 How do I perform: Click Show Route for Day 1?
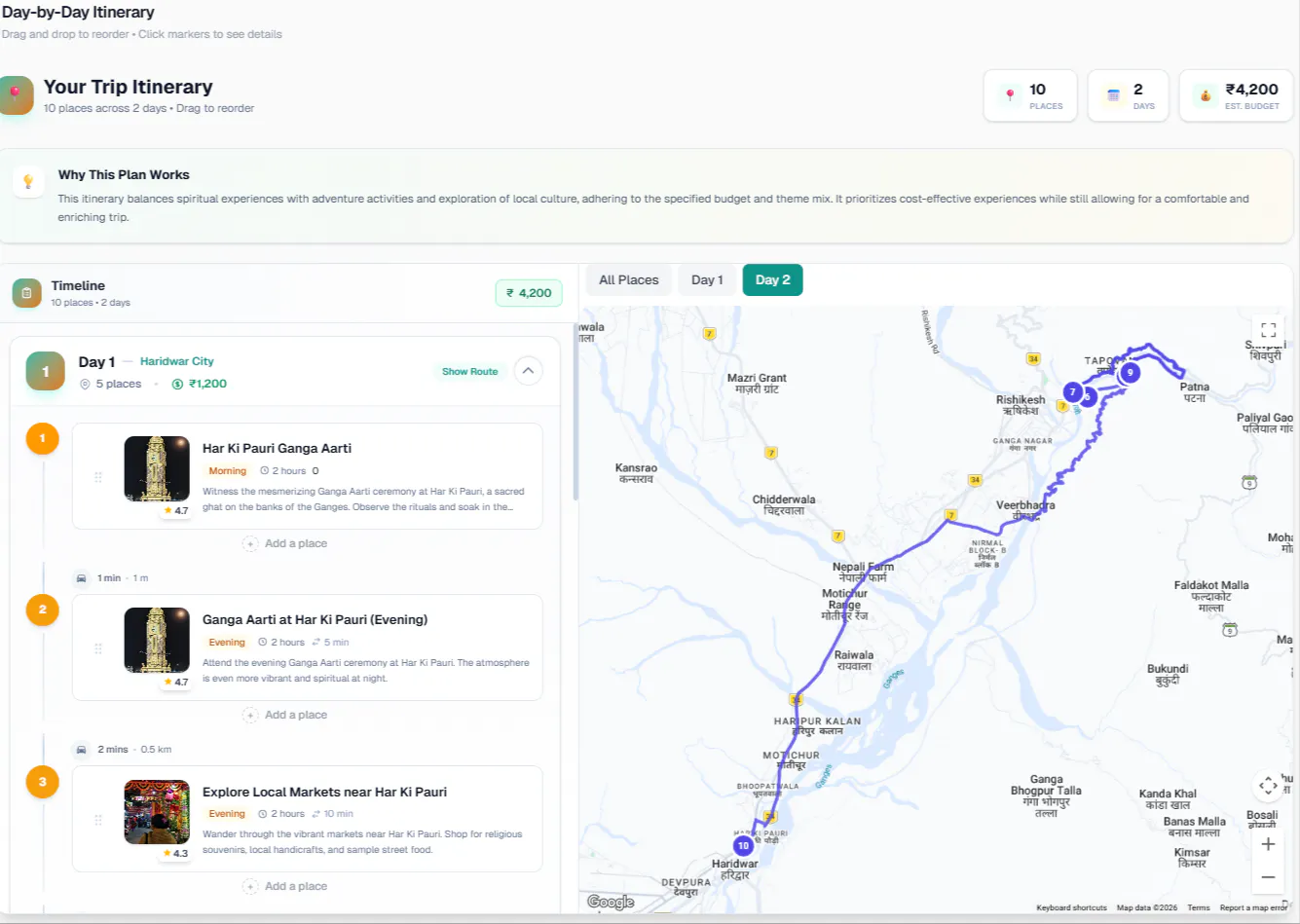[469, 371]
